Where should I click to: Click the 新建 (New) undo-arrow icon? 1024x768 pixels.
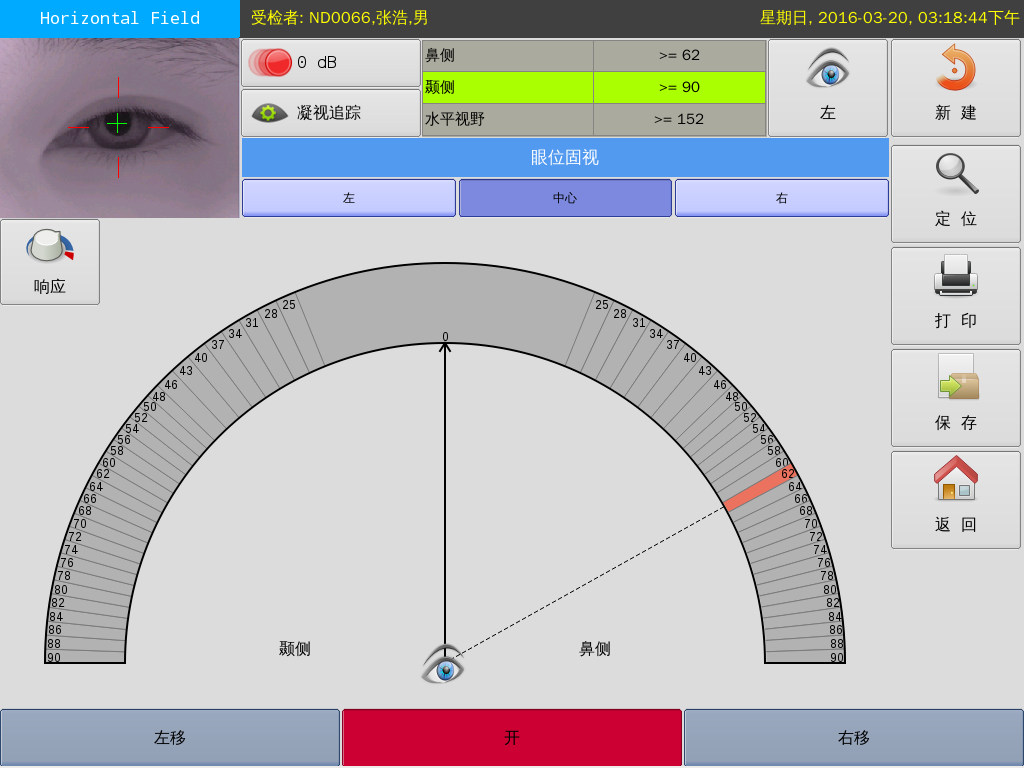tap(955, 70)
